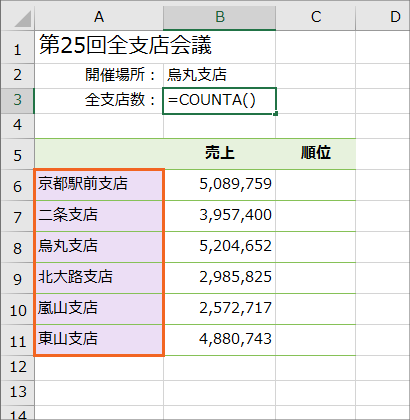Click the empty 順位 cell for 二条支店
This screenshot has height=420, width=410.
tap(316, 216)
